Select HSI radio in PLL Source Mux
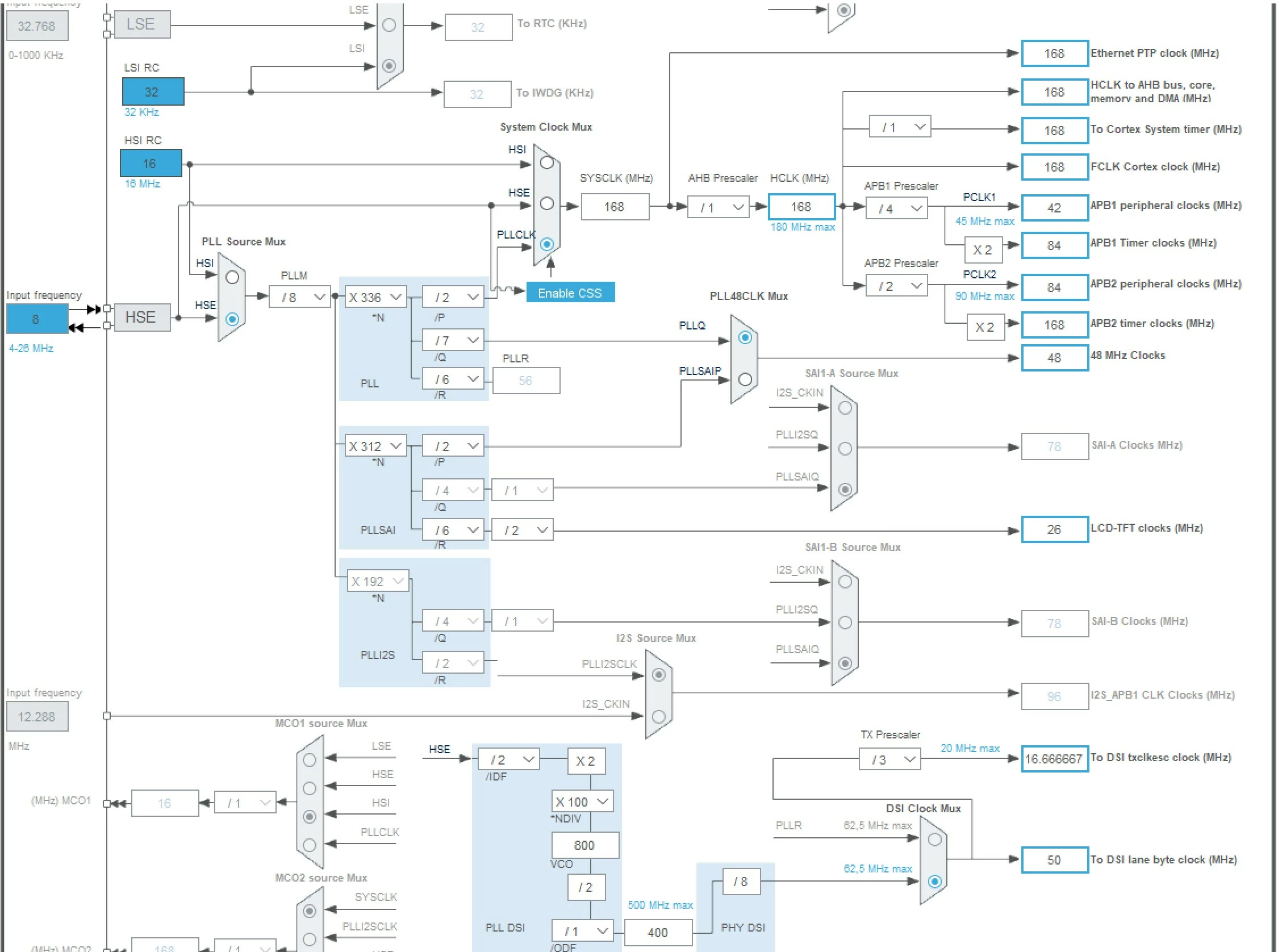The height and width of the screenshot is (952, 1278). coord(232,277)
